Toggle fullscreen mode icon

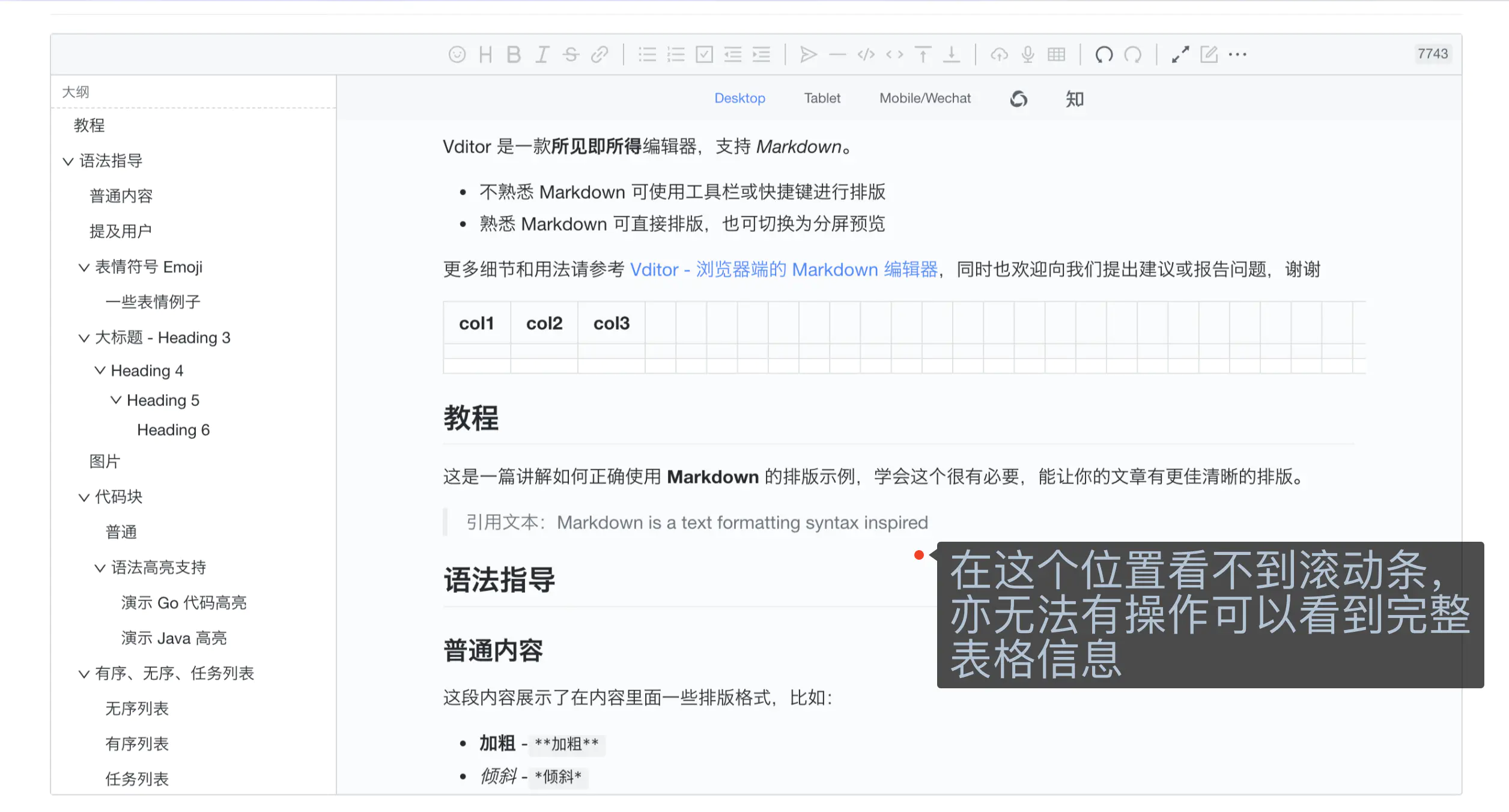[1180, 55]
